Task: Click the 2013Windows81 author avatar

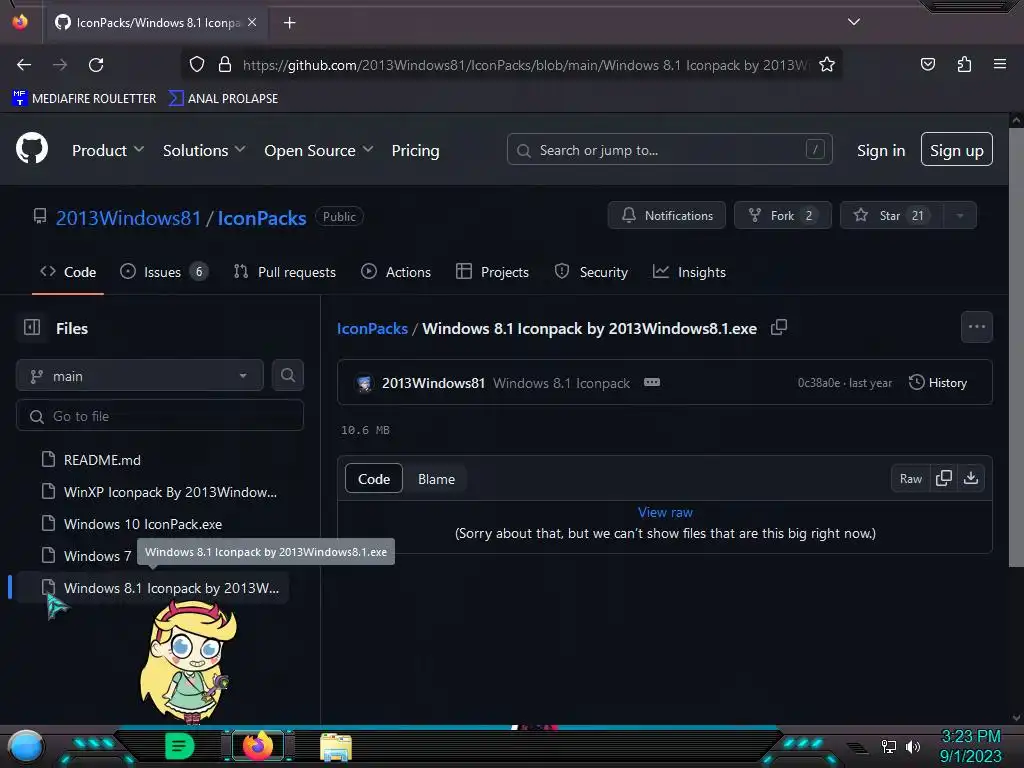Action: click(364, 383)
